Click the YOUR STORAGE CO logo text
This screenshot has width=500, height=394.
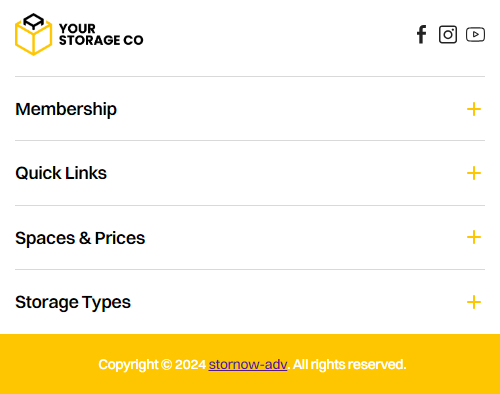pos(101,34)
